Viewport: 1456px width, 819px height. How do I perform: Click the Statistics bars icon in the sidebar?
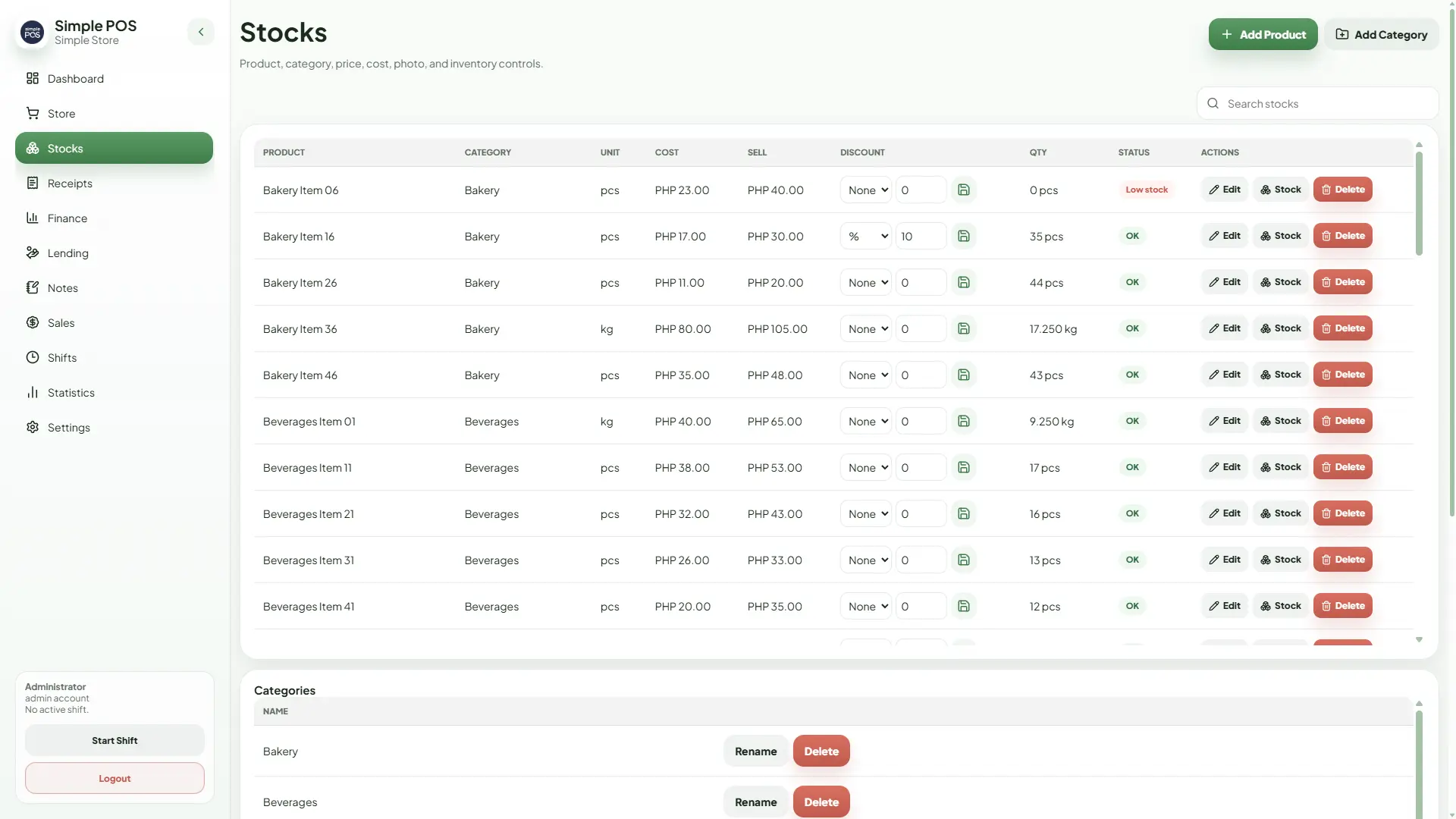tap(33, 392)
